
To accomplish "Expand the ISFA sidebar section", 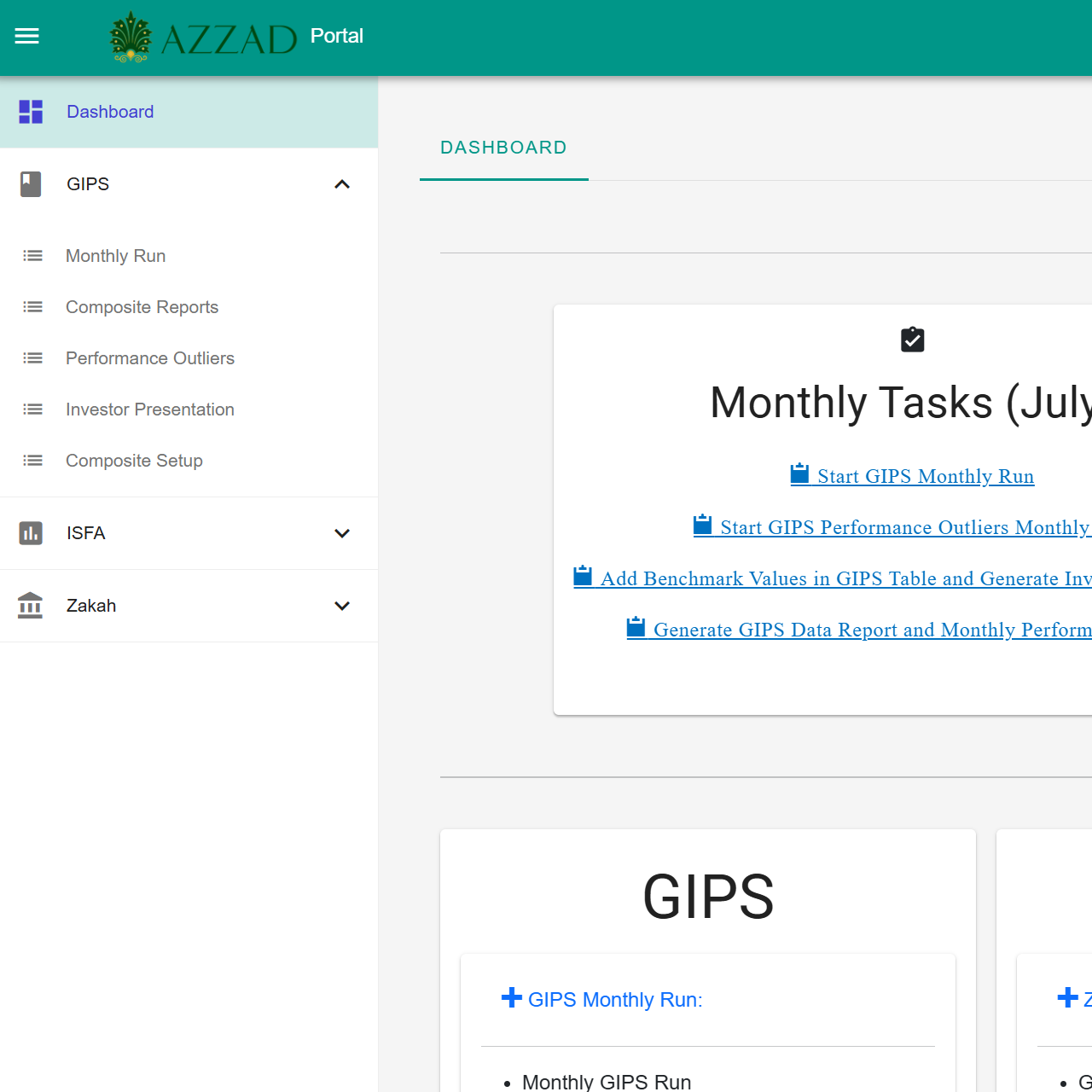I will pyautogui.click(x=342, y=533).
